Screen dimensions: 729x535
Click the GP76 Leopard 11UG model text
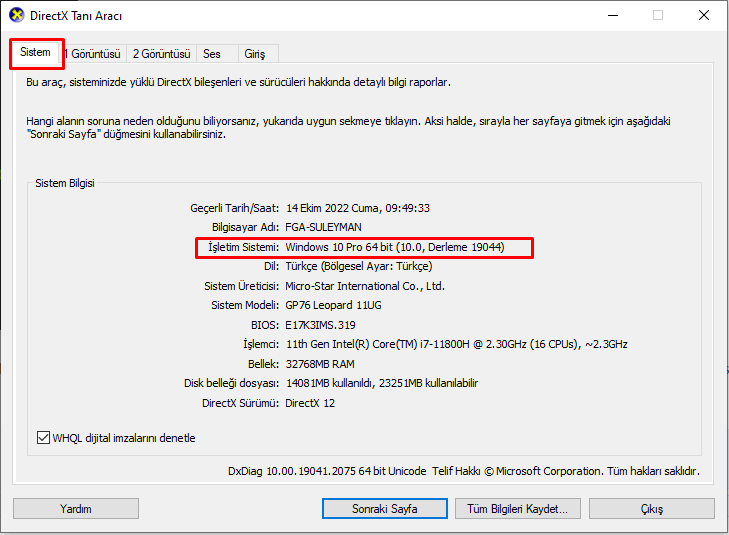(x=333, y=305)
